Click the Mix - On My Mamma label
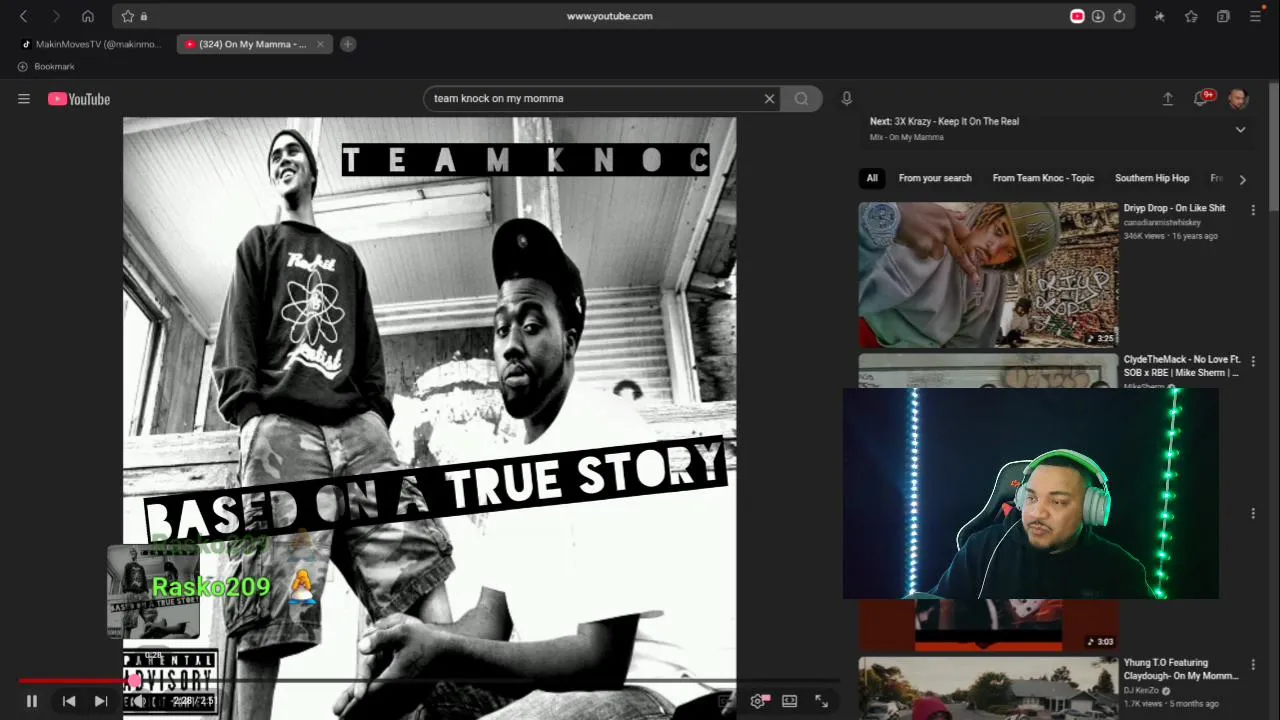The width and height of the screenshot is (1280, 720). pyautogui.click(x=907, y=137)
